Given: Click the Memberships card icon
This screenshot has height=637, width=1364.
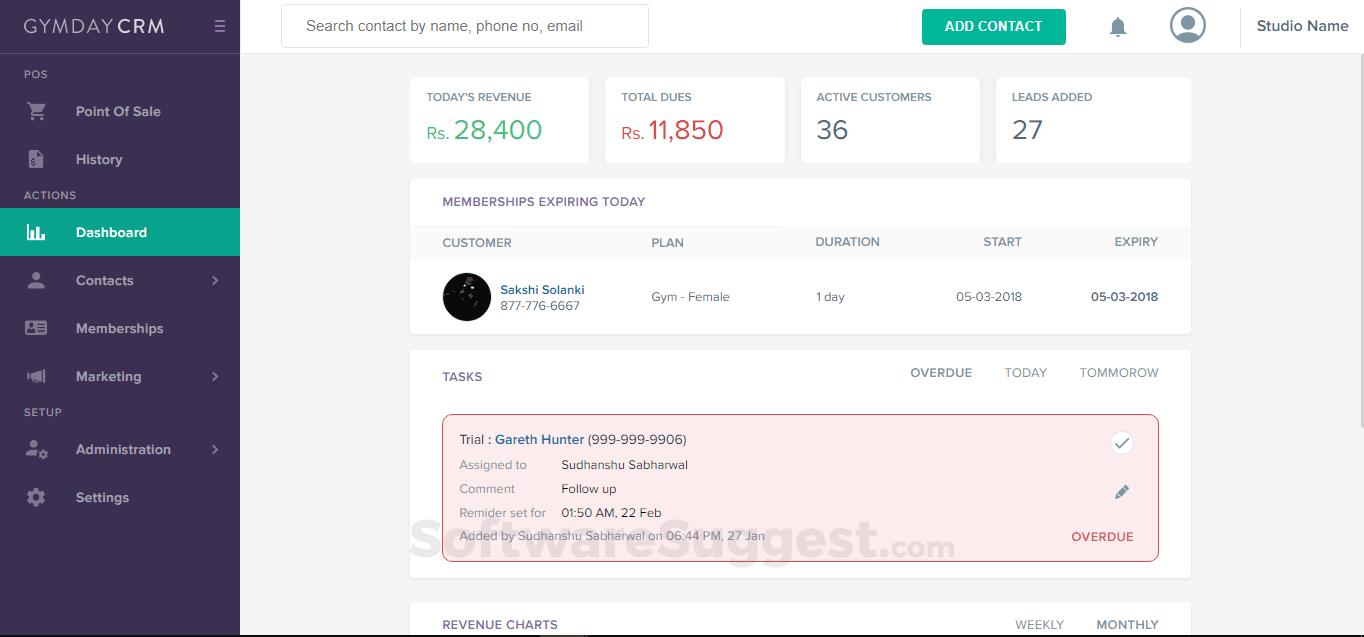Looking at the screenshot, I should (36, 328).
